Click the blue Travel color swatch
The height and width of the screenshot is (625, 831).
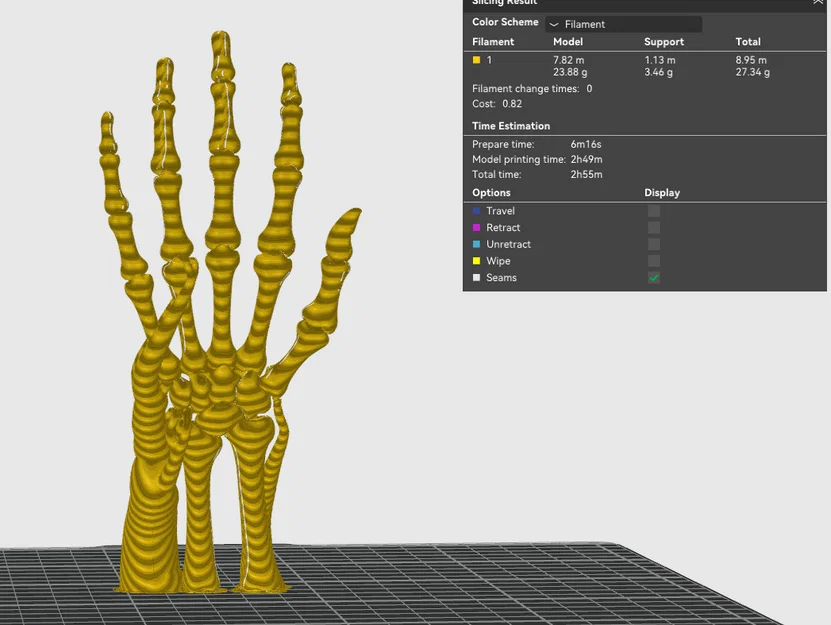[476, 211]
